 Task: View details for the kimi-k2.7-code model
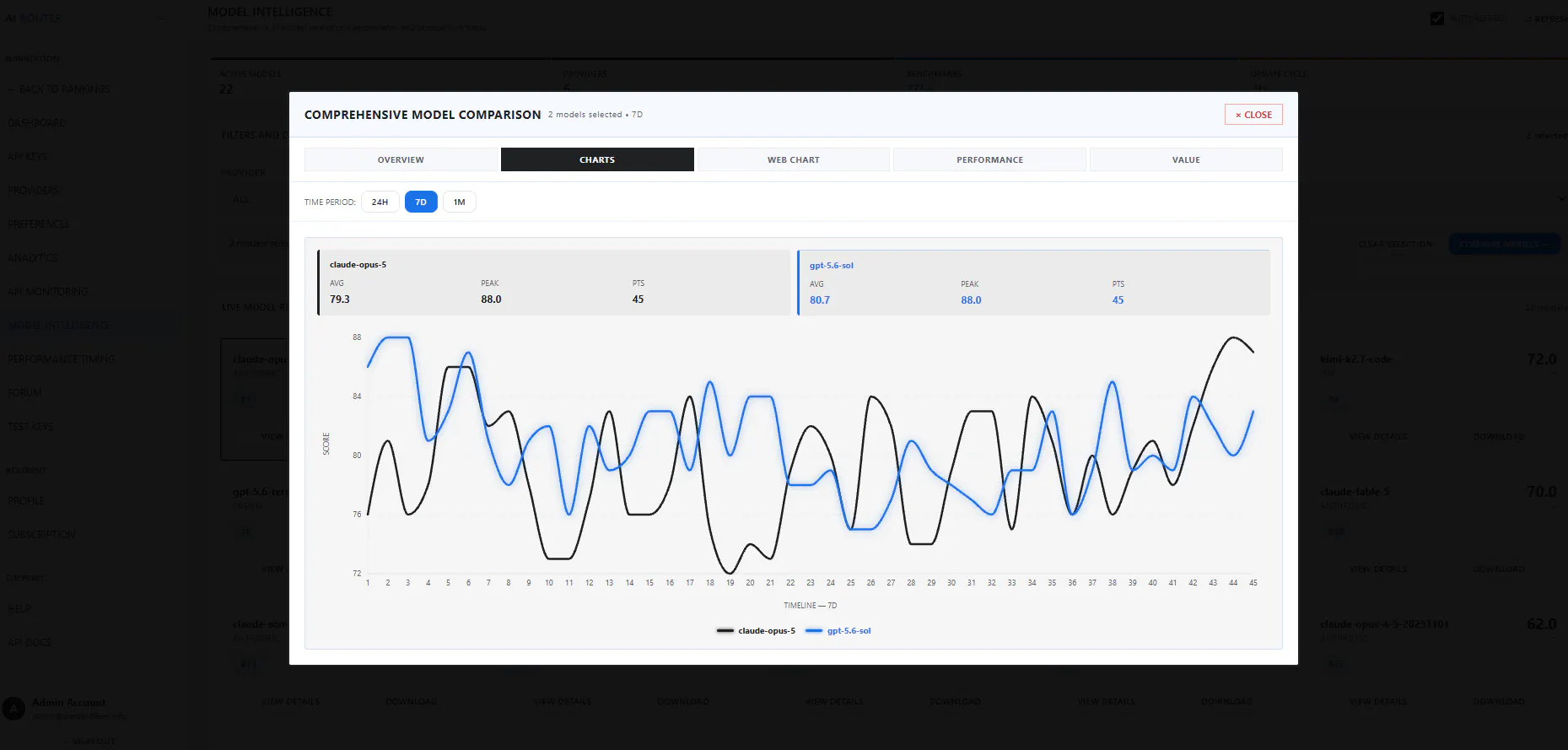(1378, 437)
